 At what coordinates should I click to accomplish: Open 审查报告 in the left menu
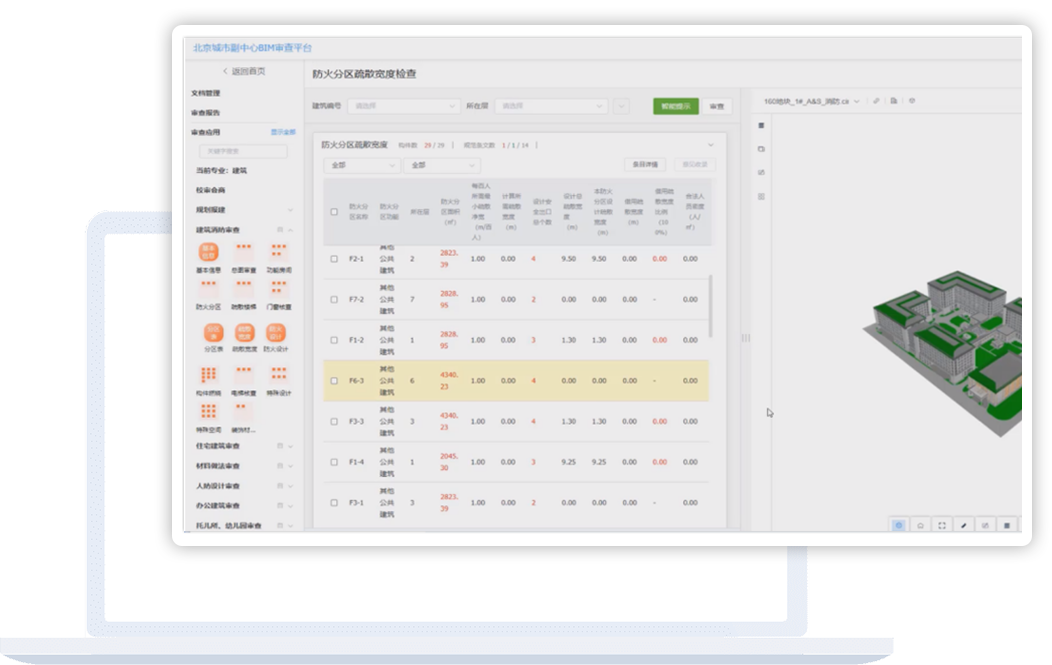coord(206,113)
